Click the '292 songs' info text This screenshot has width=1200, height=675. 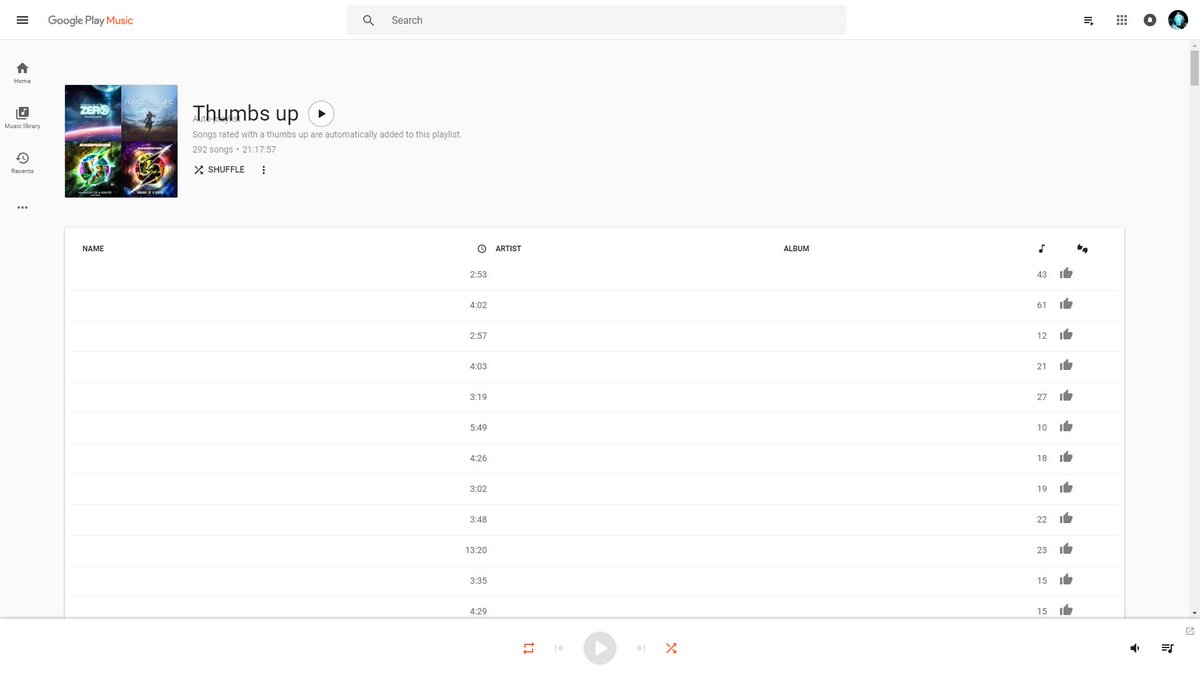click(x=213, y=150)
